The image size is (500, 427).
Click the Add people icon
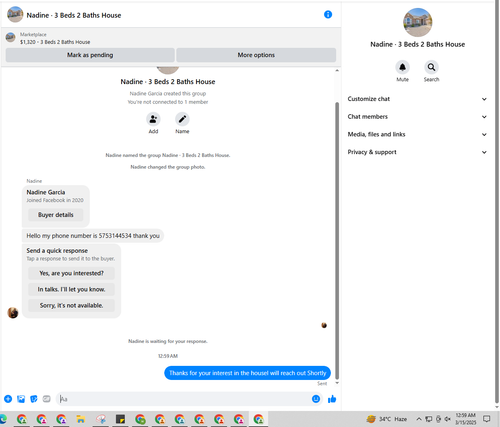tap(153, 119)
